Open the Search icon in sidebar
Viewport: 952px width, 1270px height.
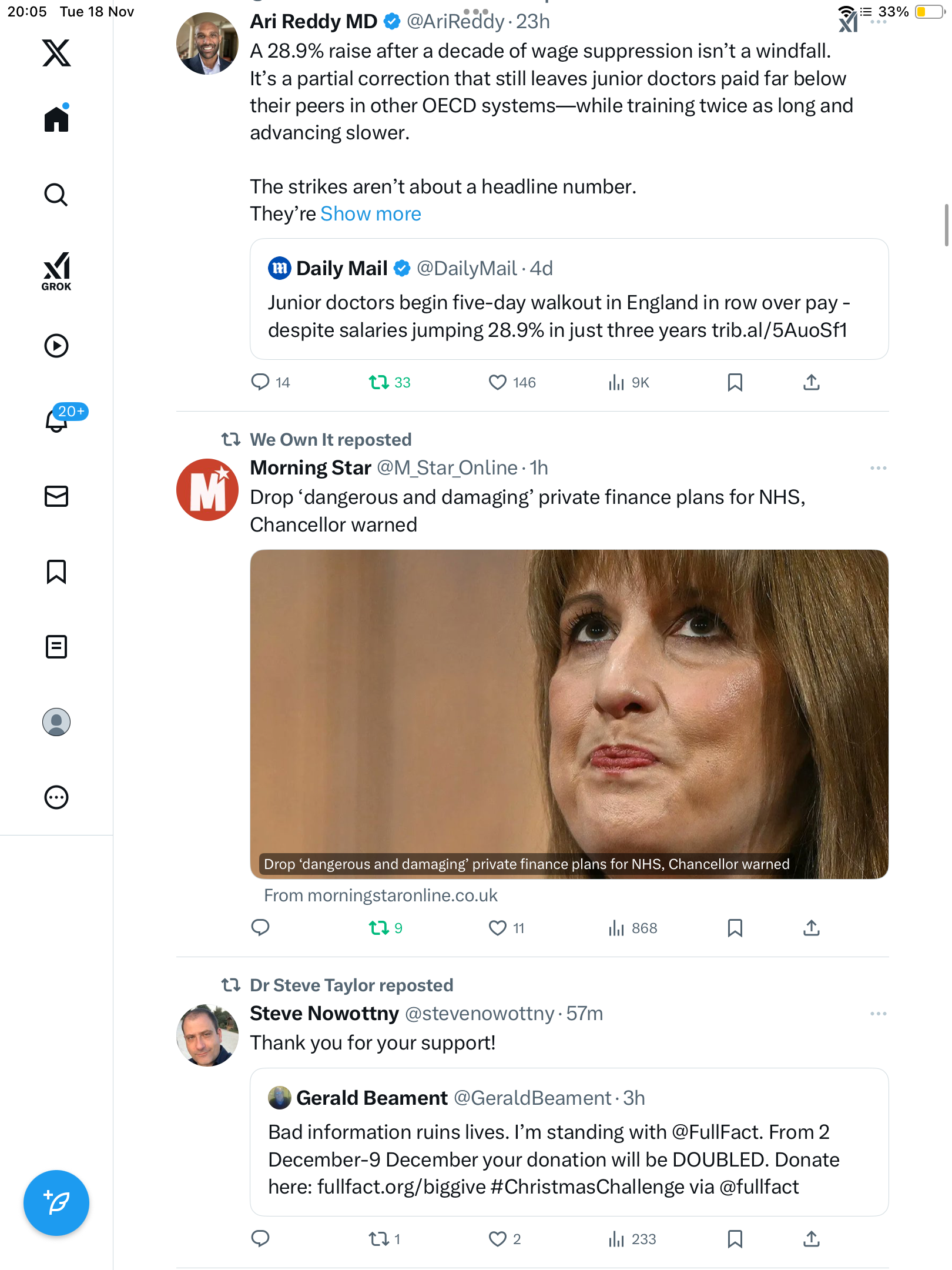click(x=56, y=195)
